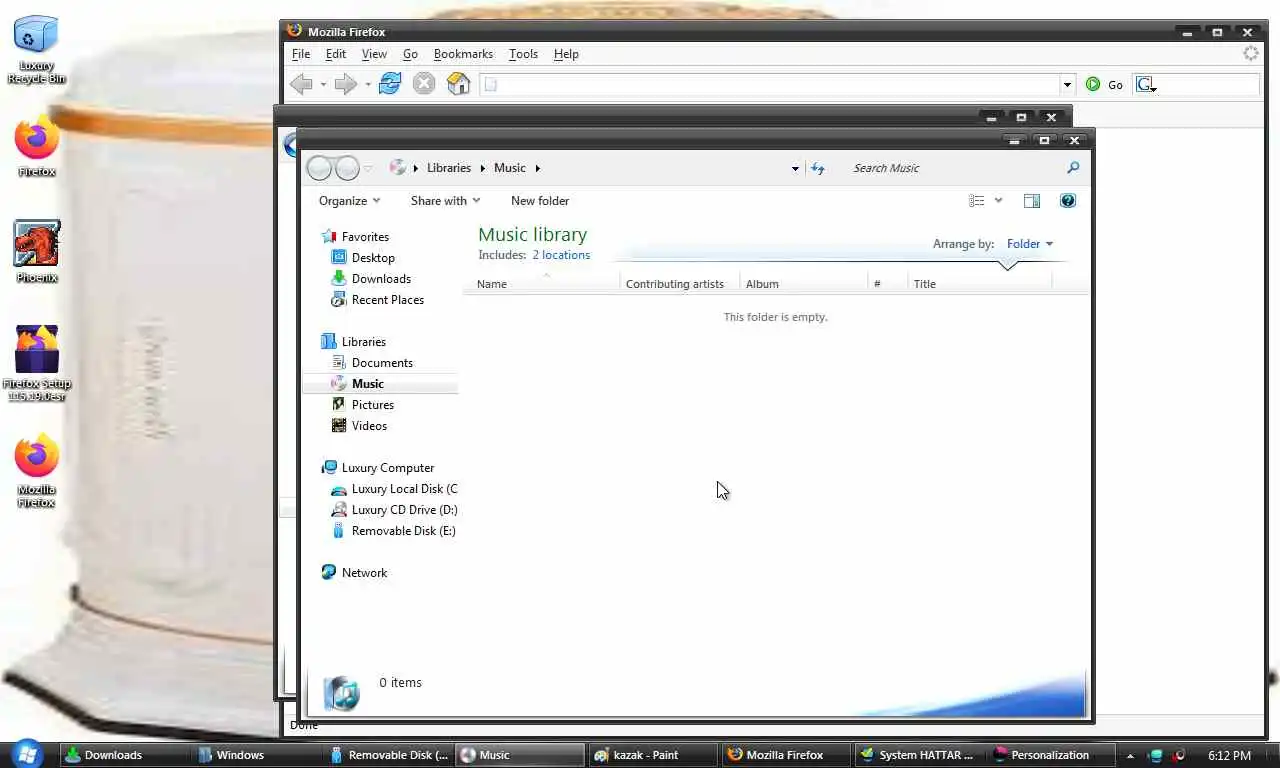Open Luxury Recycle Bin desktop icon
1280x768 pixels.
click(36, 48)
